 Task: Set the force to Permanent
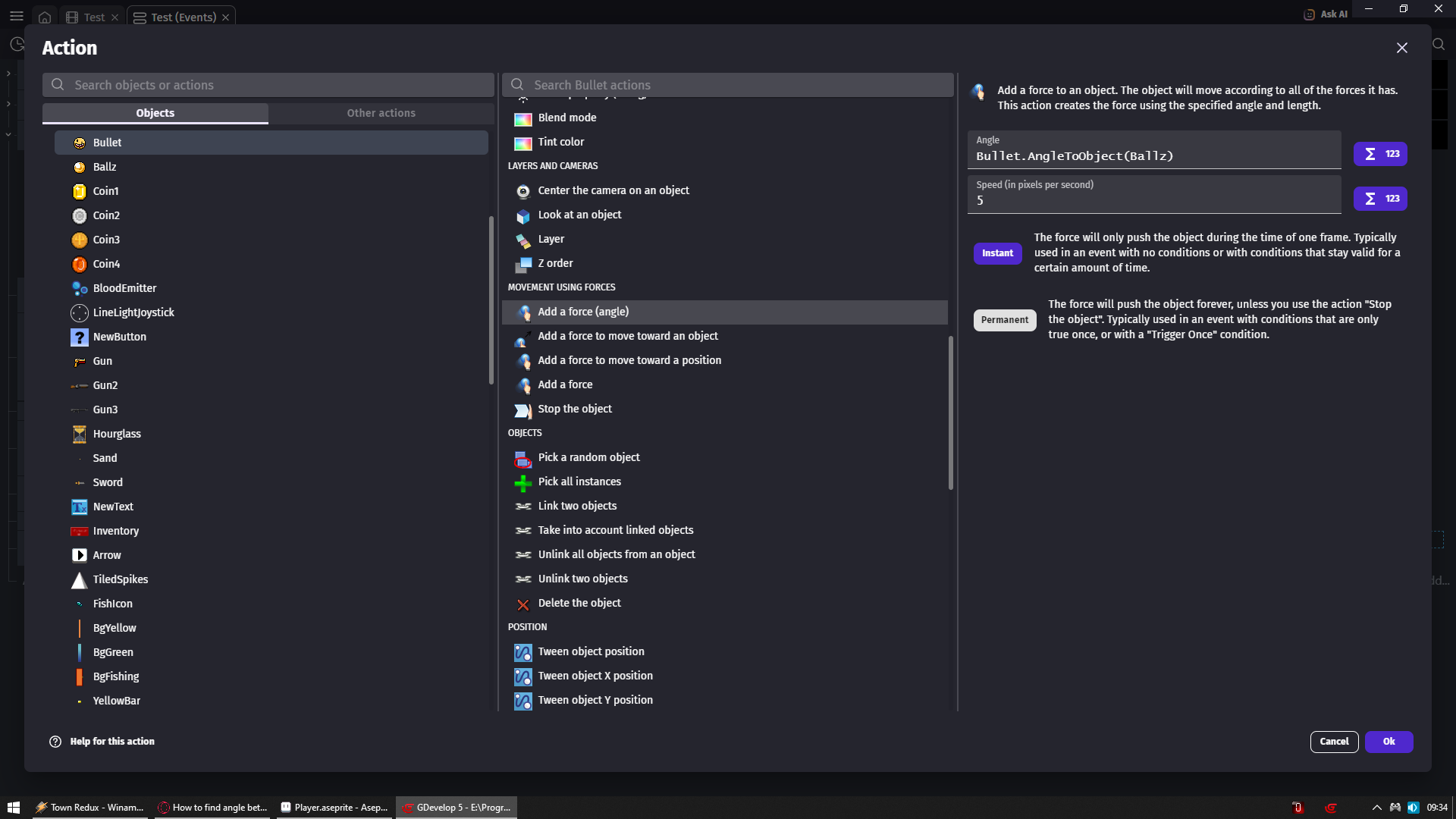point(1004,320)
